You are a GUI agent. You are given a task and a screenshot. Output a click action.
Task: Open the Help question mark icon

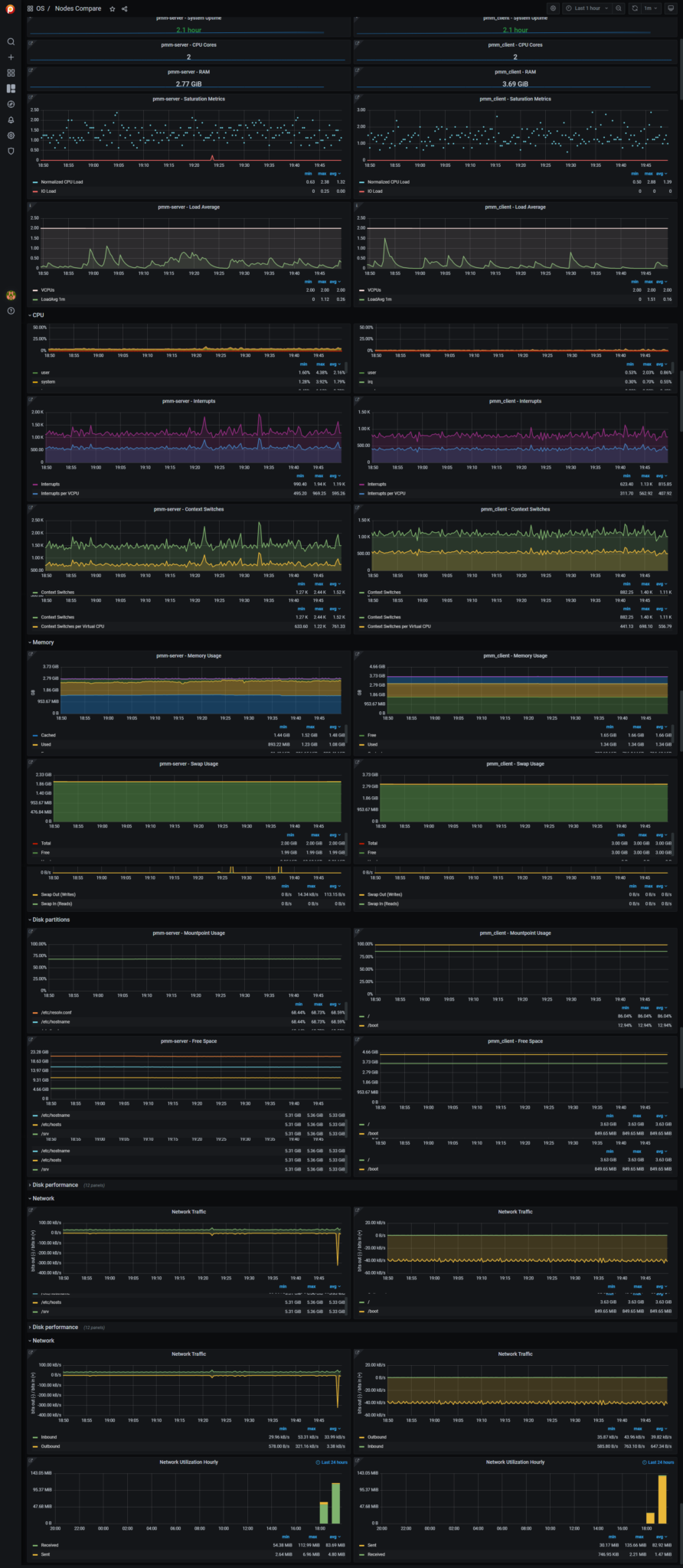pyautogui.click(x=11, y=311)
